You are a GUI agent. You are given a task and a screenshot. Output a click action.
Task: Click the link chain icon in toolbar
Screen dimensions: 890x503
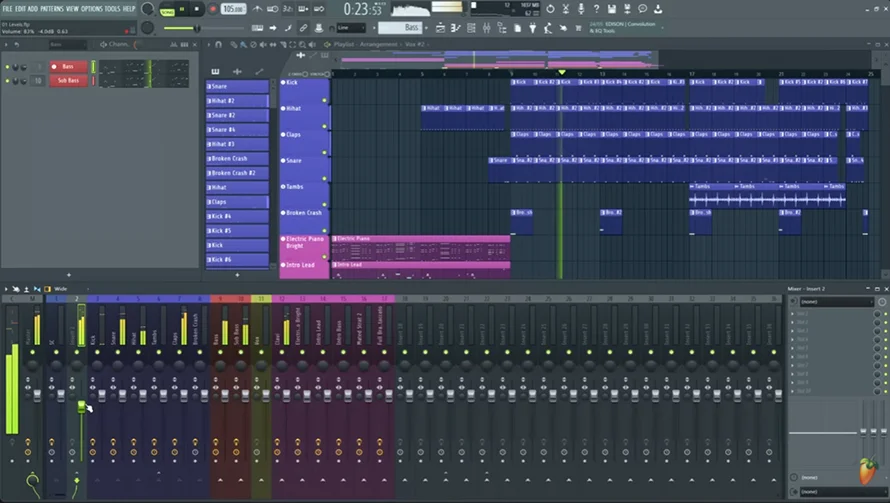pyautogui.click(x=304, y=28)
